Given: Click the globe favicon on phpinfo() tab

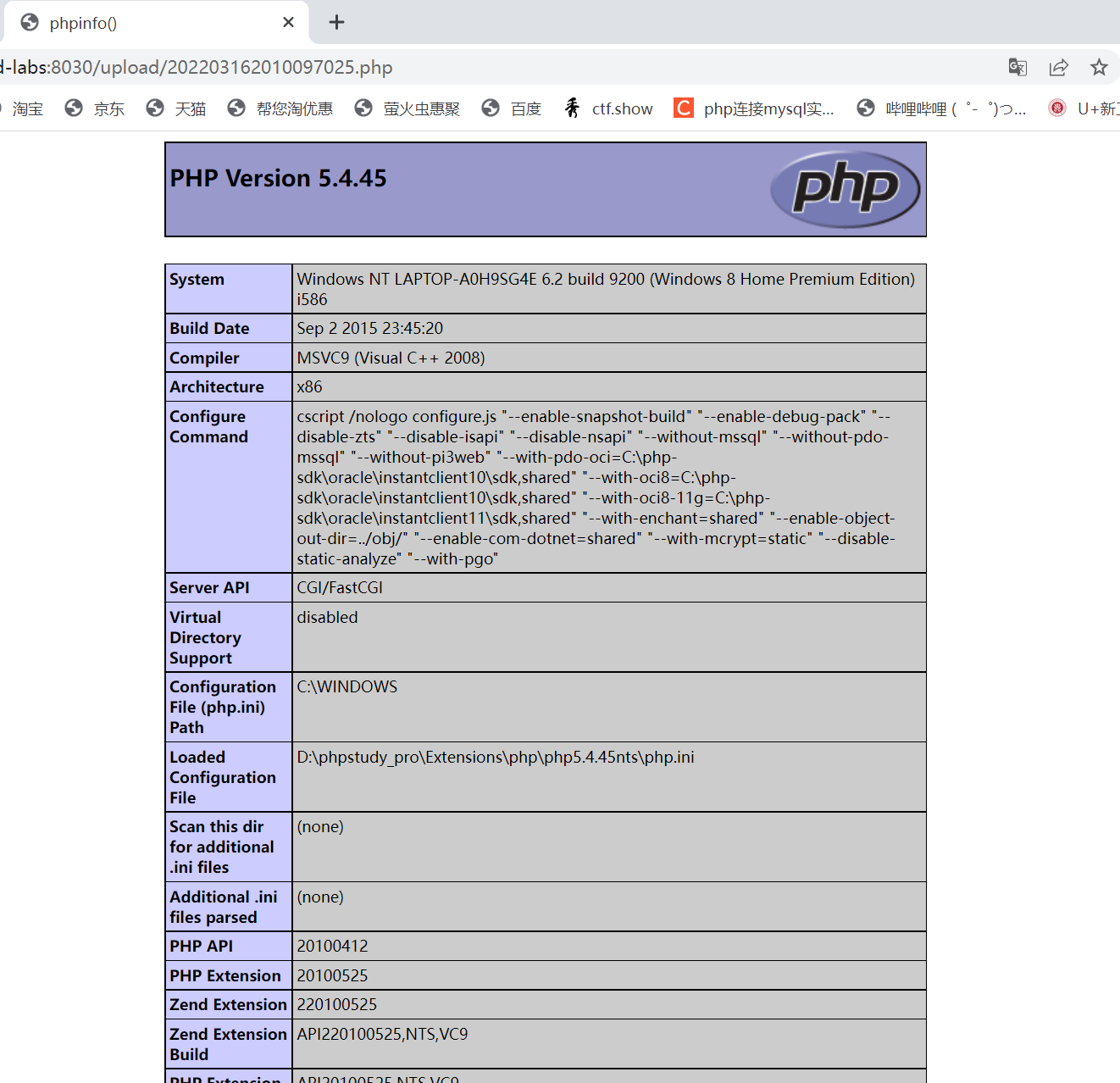Looking at the screenshot, I should [x=30, y=22].
